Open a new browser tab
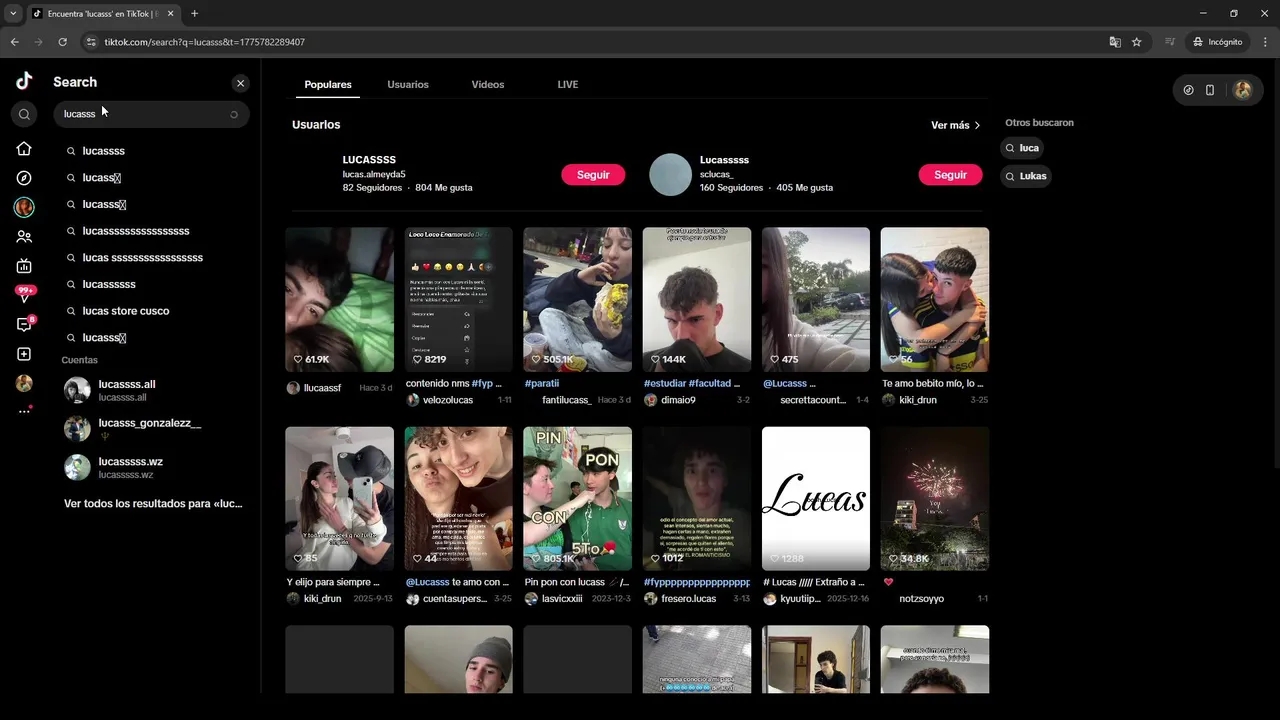 point(194,13)
